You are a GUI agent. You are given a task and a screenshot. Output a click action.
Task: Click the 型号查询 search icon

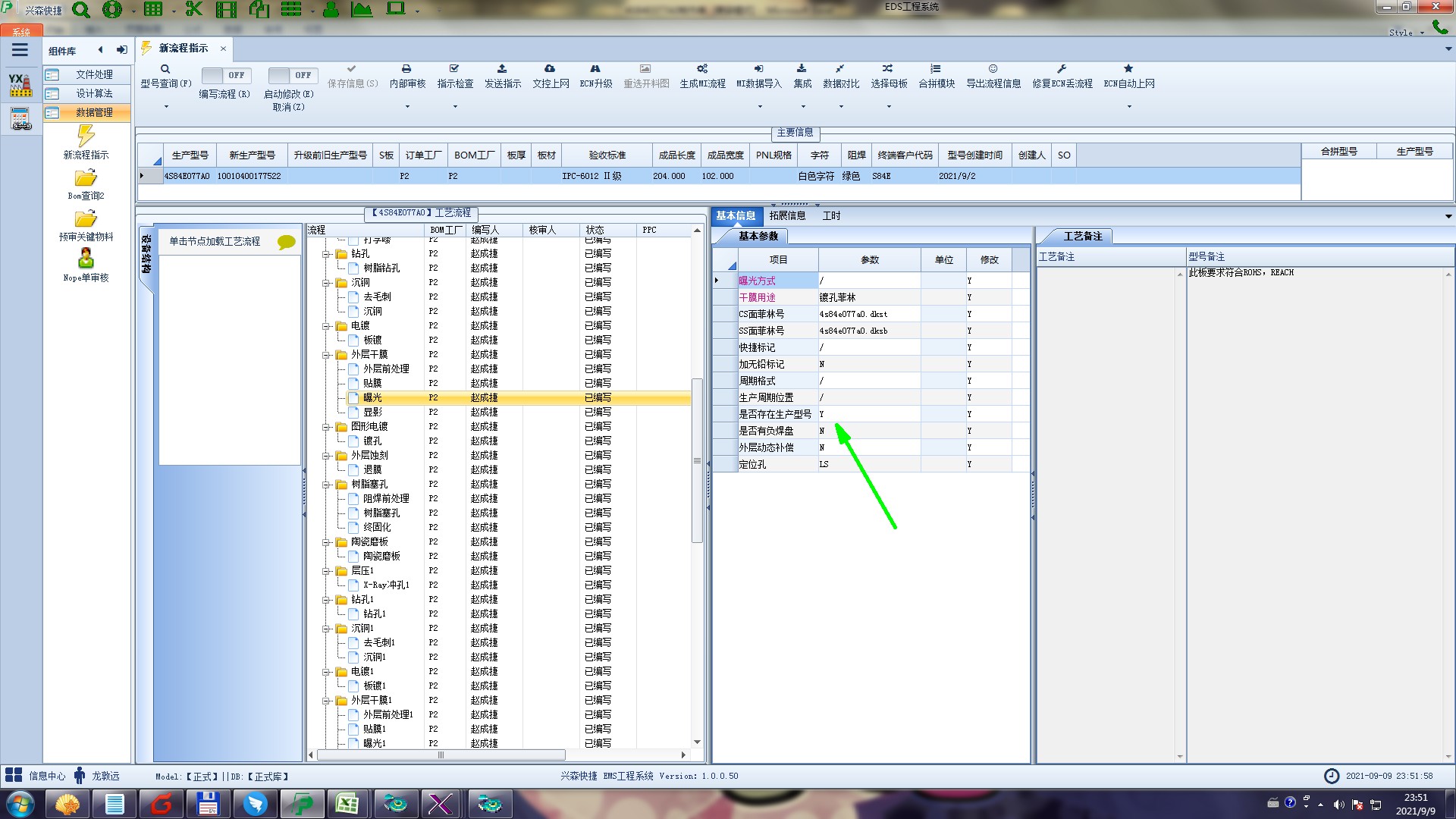pos(165,69)
